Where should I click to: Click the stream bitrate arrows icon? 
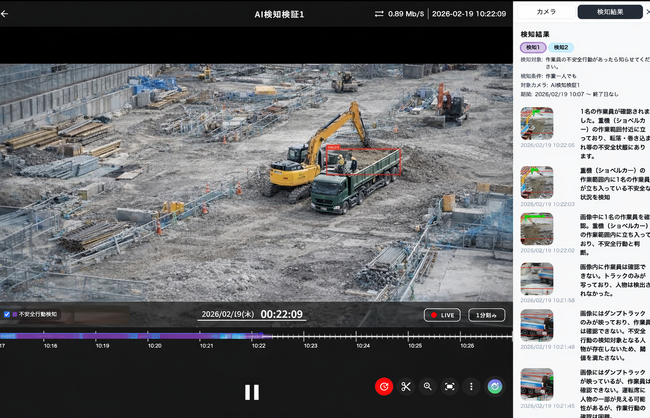point(379,14)
